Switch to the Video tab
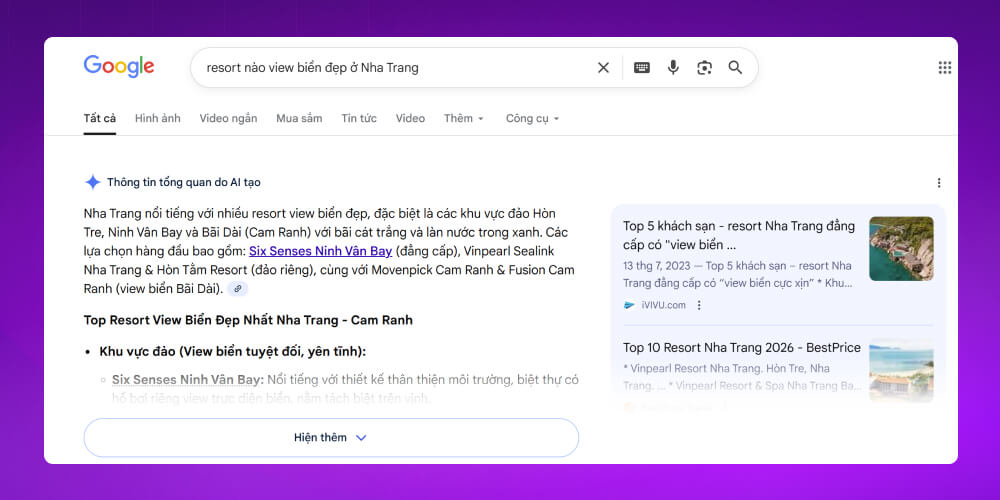Viewport: 1000px width, 500px height. point(410,119)
